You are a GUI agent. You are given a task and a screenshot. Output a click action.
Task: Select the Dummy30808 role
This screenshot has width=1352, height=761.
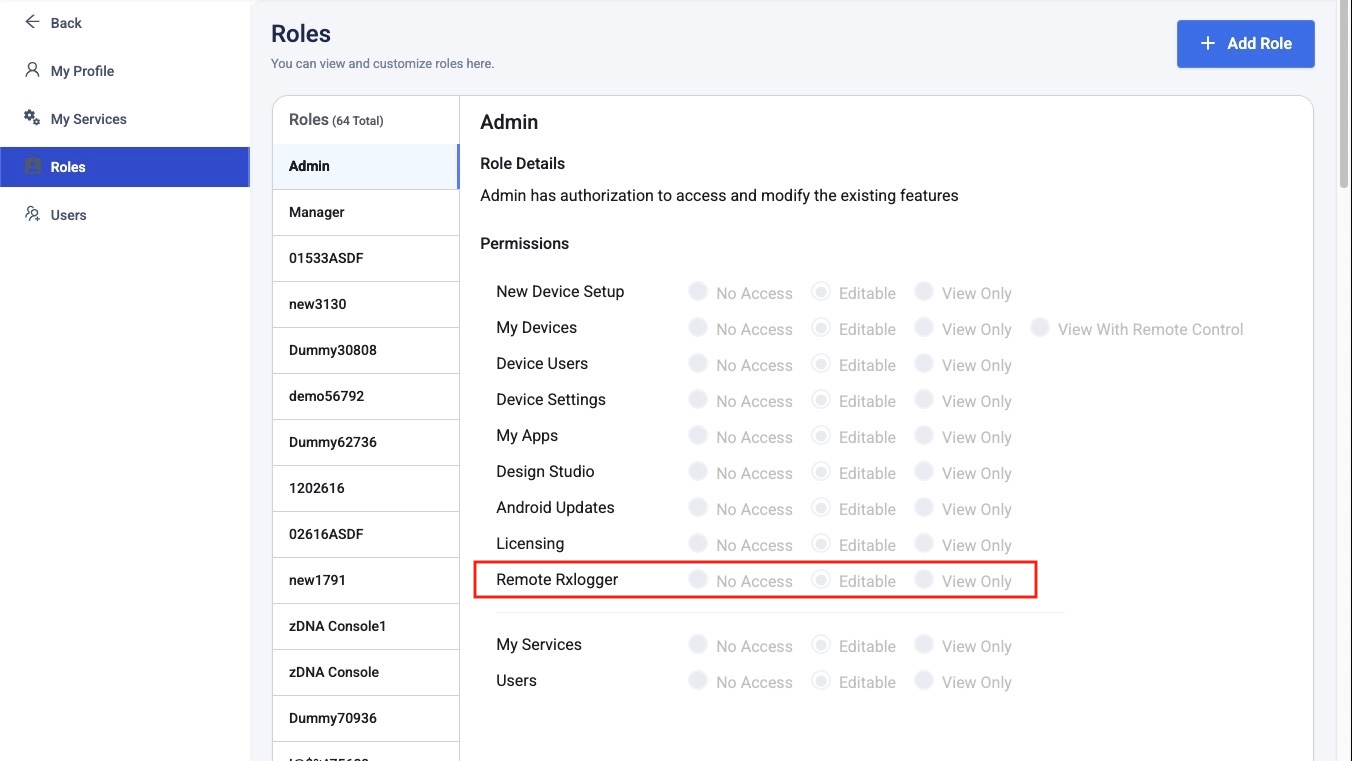pyautogui.click(x=332, y=350)
